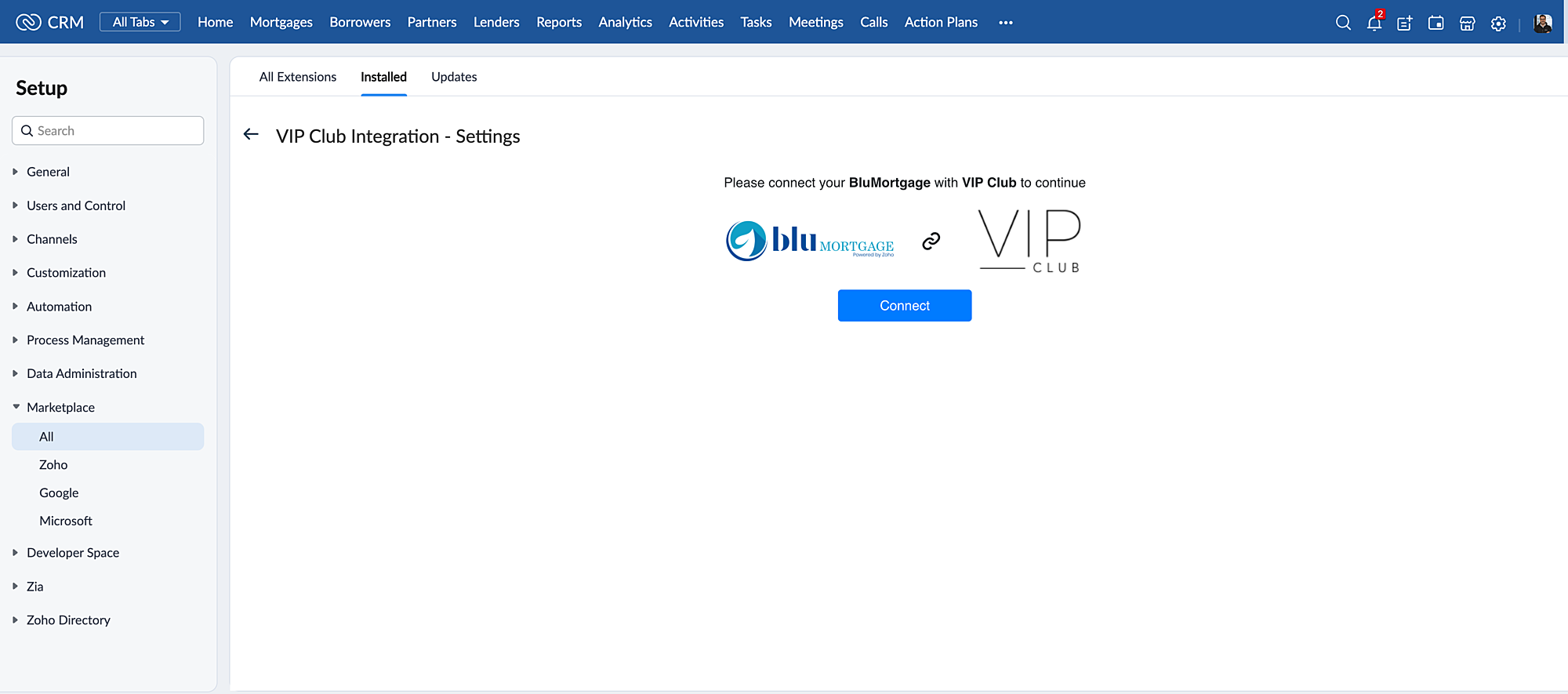
Task: Click the quick create plus icon
Action: [x=1405, y=23]
